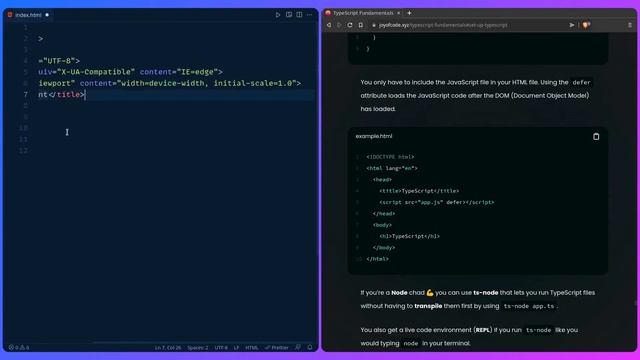Bookmark this page in the browser toolbar

pos(361,25)
